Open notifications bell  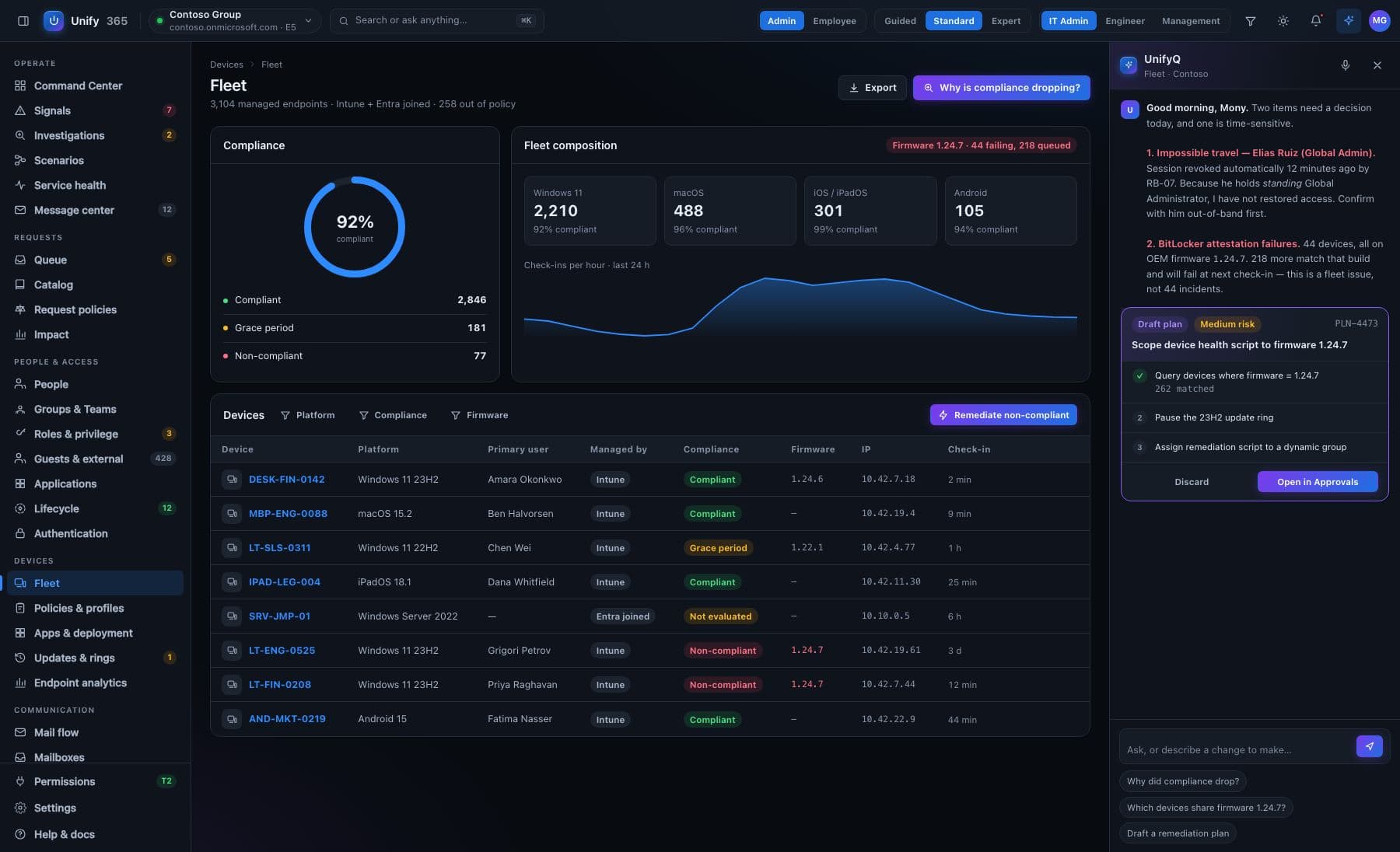1316,21
